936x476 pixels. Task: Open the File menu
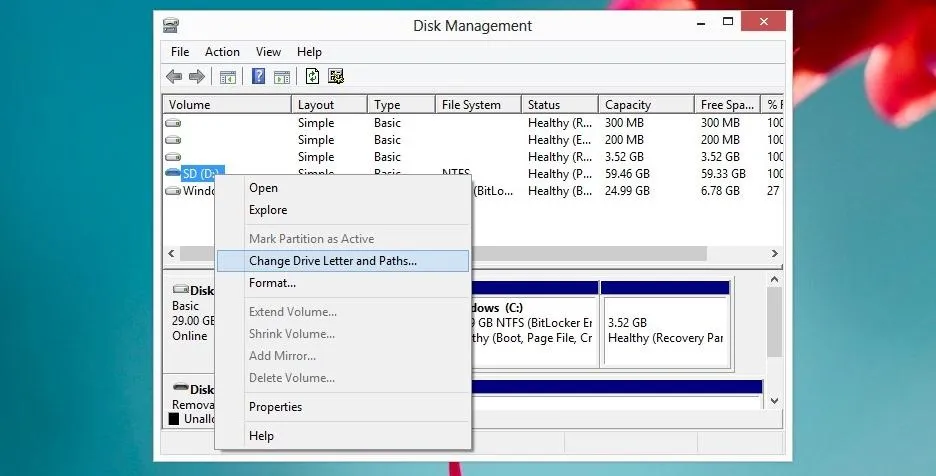pos(180,52)
